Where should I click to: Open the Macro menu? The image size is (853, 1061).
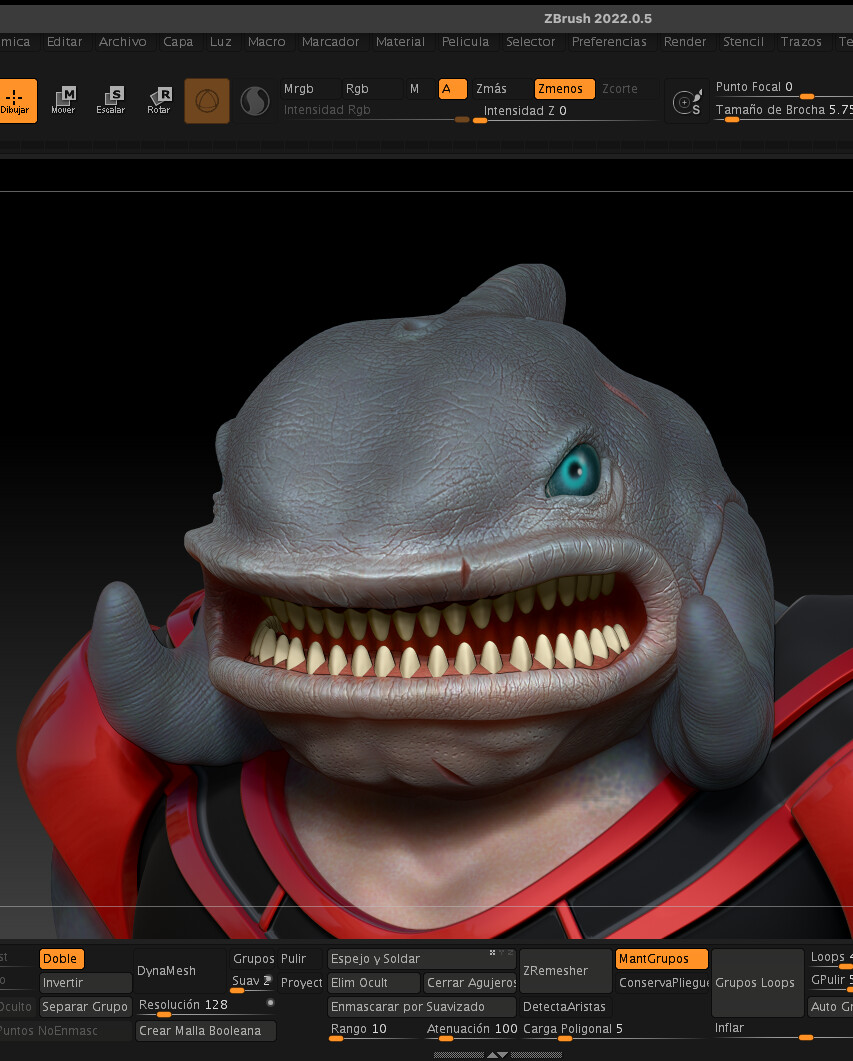click(267, 42)
